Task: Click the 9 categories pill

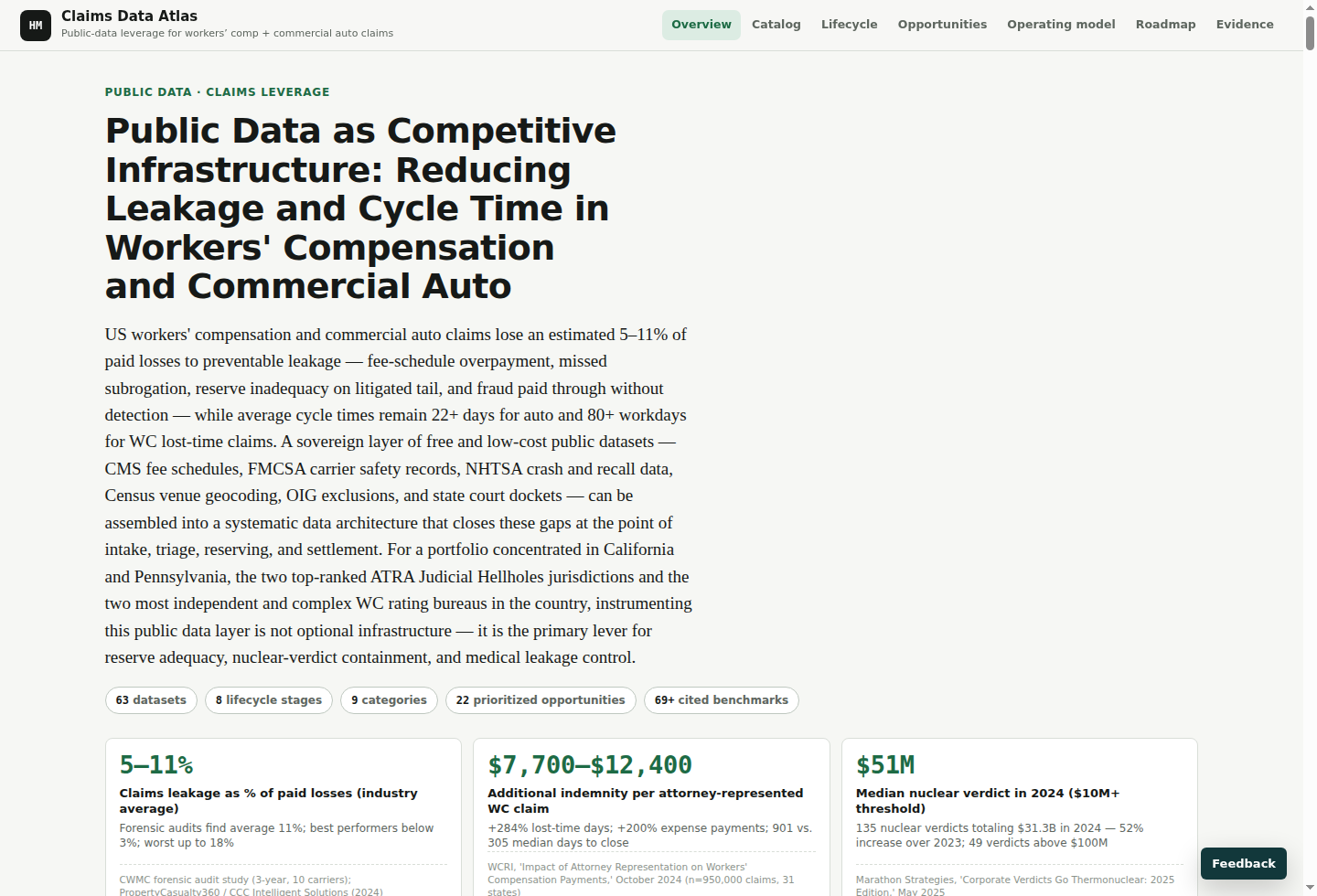Action: click(x=389, y=700)
